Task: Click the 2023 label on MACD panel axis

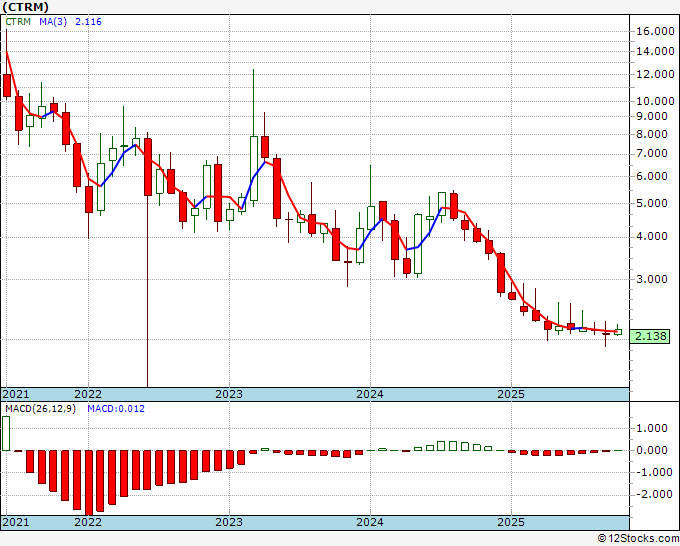Action: click(x=229, y=522)
